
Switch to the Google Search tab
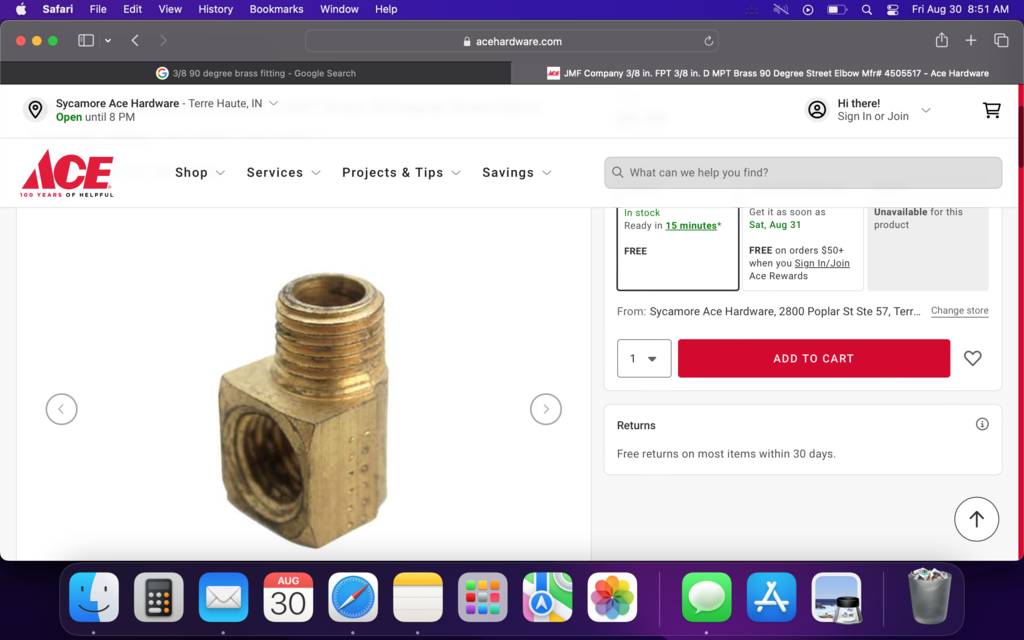coord(256,73)
